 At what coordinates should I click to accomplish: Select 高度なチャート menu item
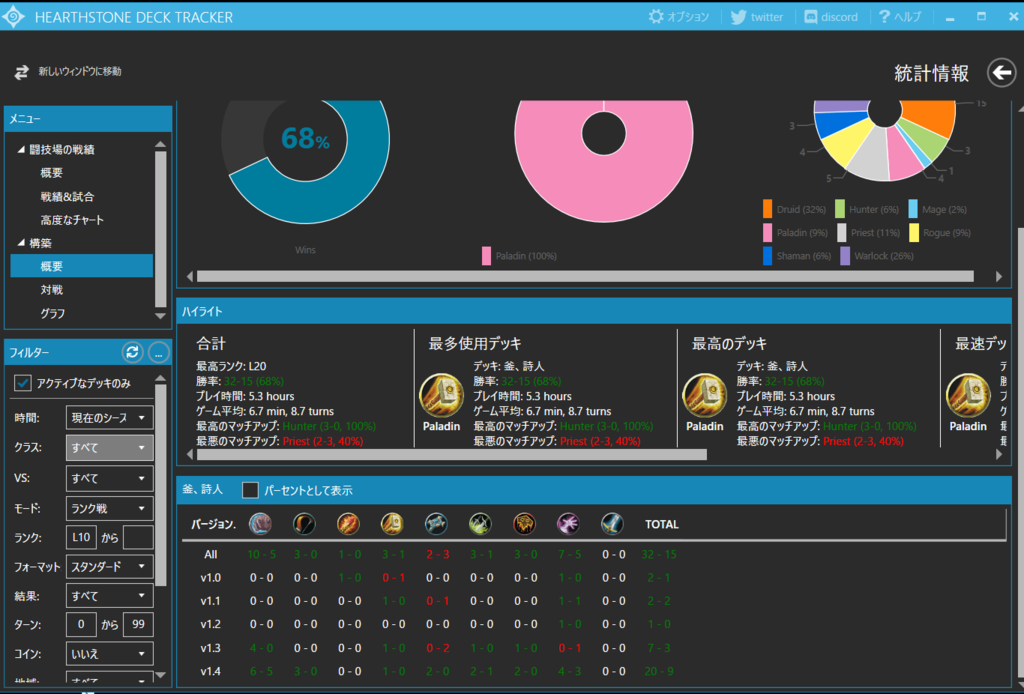72,220
